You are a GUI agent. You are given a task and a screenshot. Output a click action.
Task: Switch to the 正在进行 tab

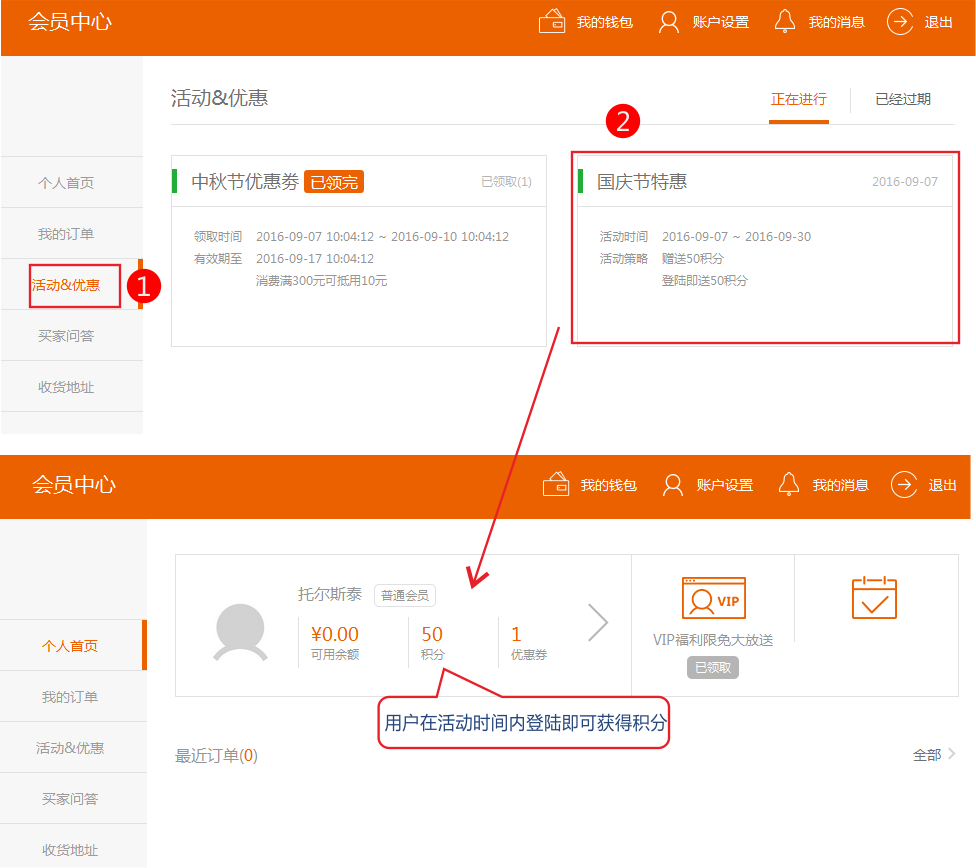798,99
